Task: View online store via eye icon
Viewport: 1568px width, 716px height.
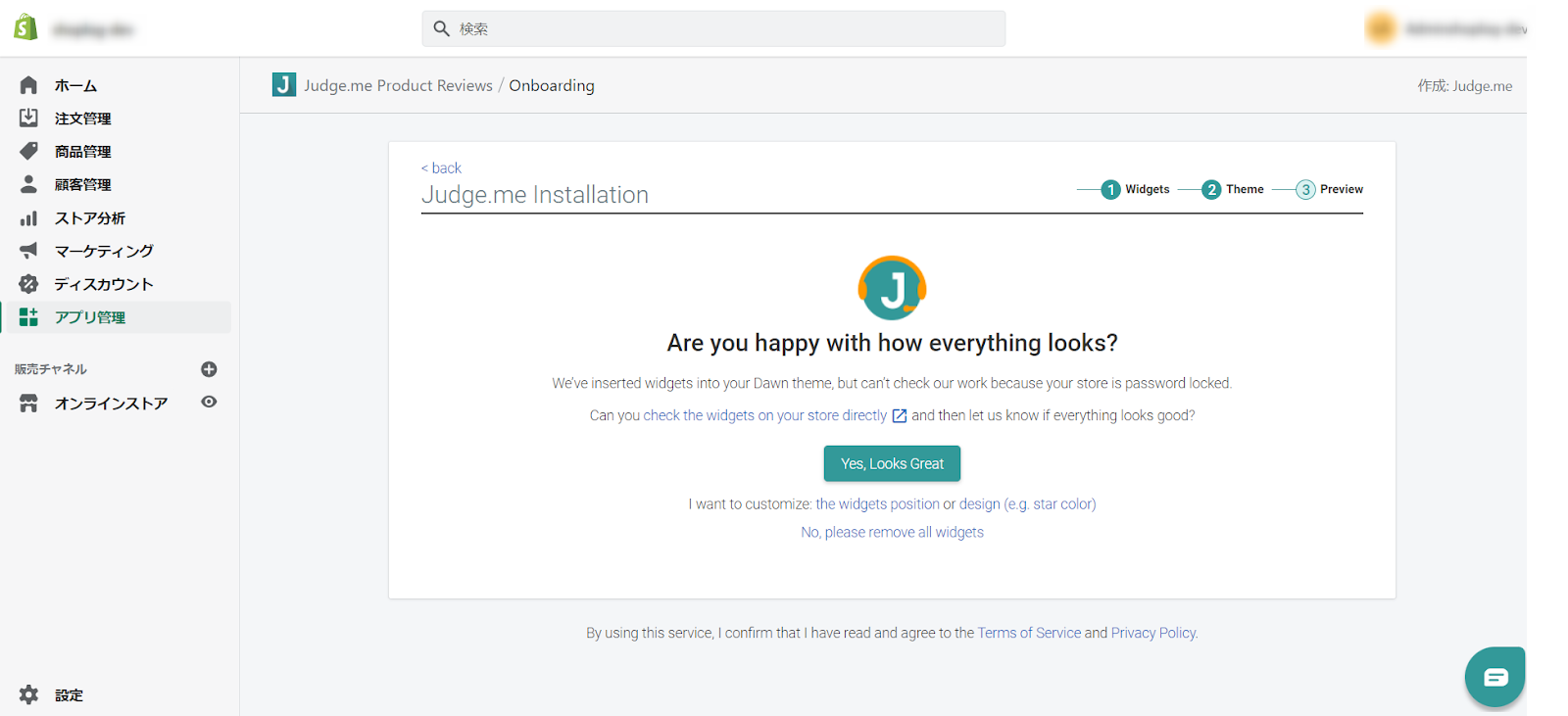Action: point(209,402)
